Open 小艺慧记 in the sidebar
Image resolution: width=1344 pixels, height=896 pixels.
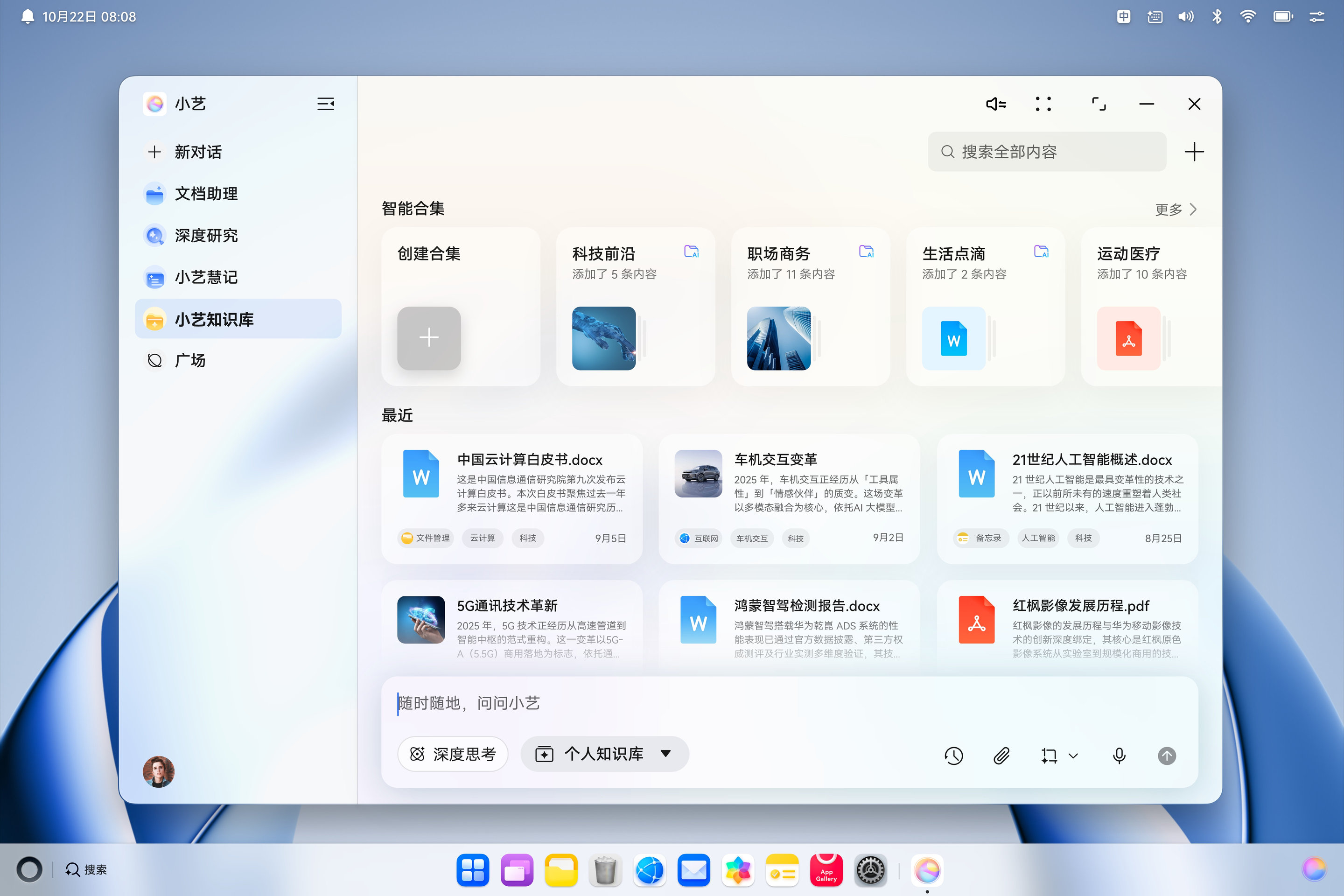pyautogui.click(x=207, y=277)
